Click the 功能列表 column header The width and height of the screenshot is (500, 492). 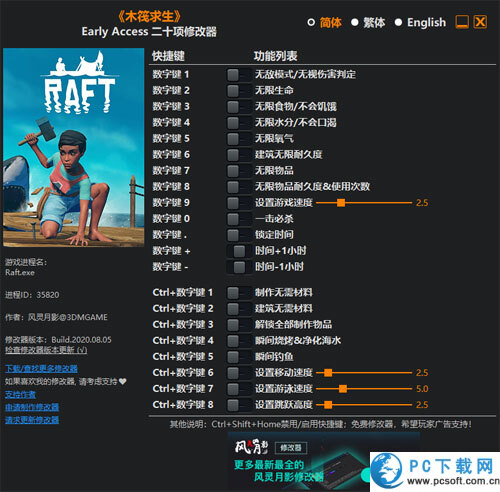tap(275, 56)
